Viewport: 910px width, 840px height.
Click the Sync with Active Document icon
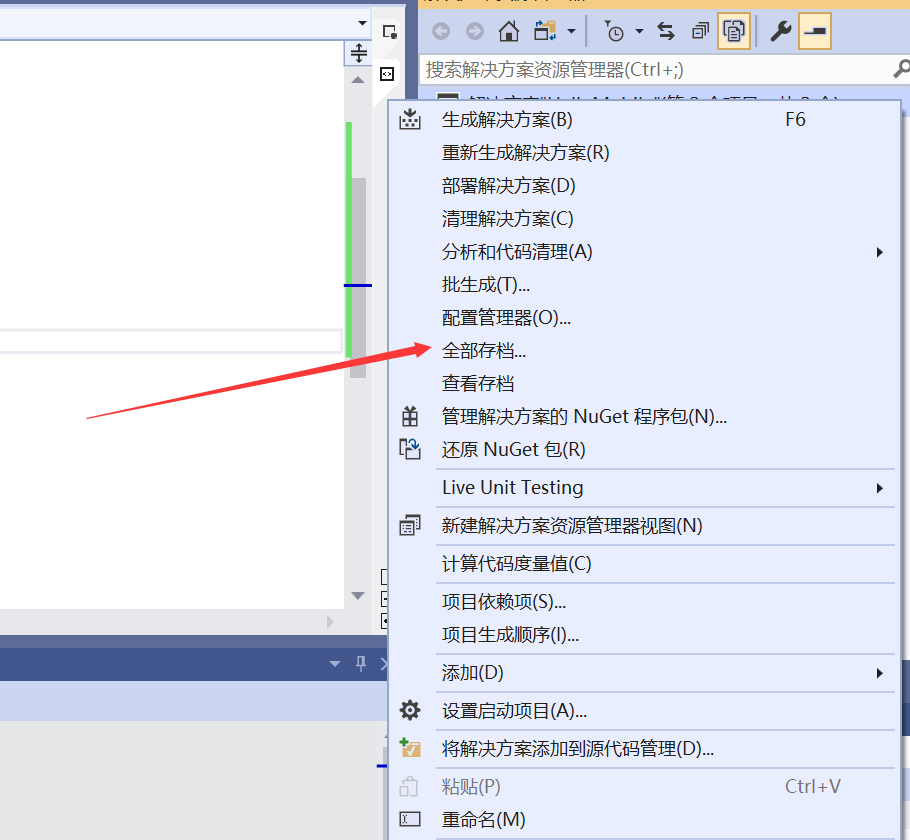point(666,31)
